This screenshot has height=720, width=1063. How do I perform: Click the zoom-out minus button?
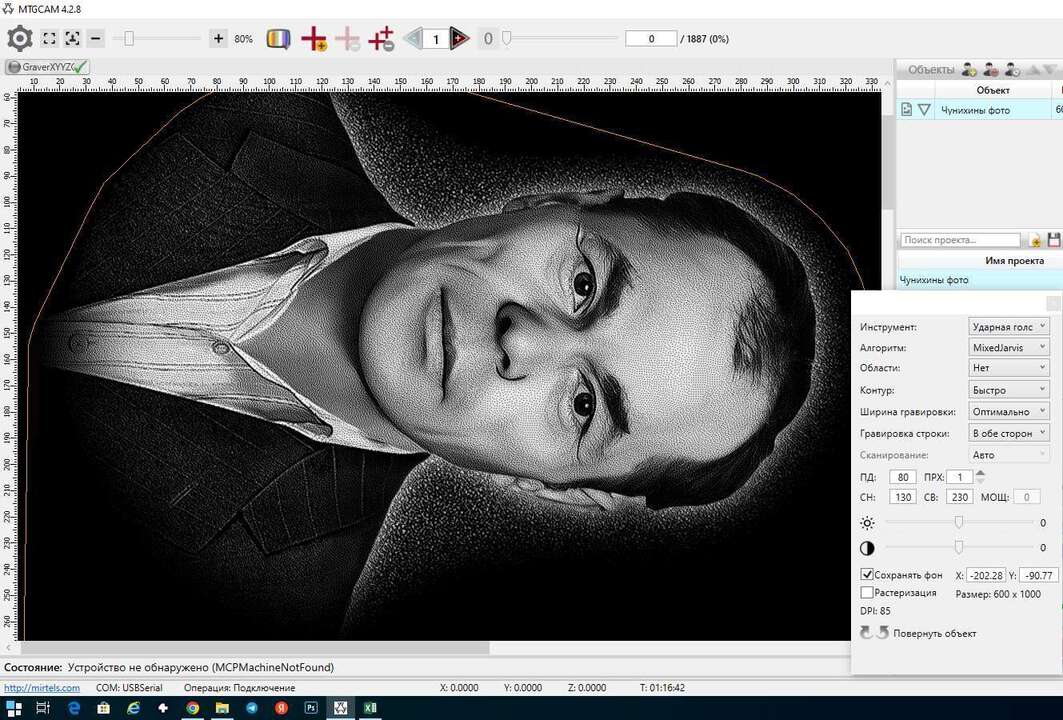[x=96, y=39]
